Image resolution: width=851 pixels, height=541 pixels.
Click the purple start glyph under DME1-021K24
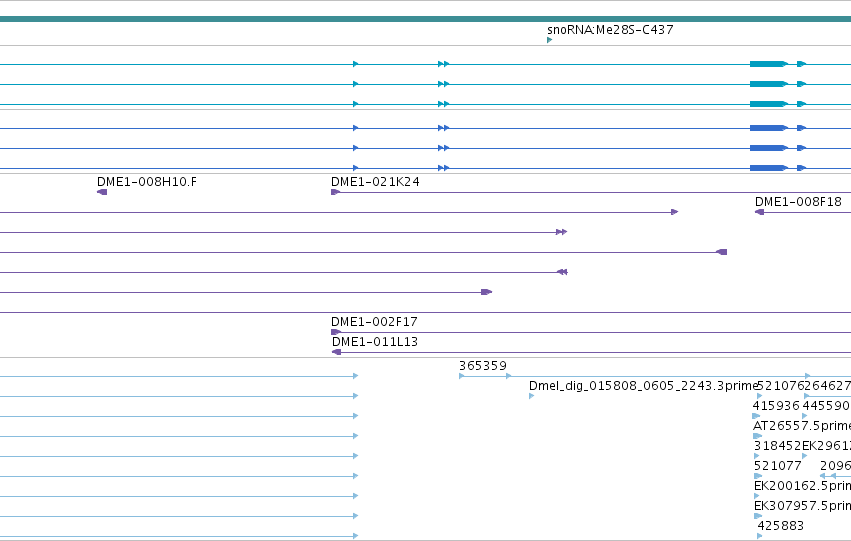point(335,192)
